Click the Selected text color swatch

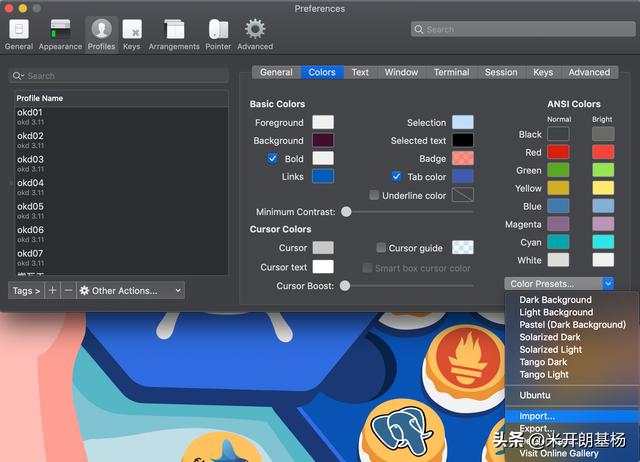coord(463,140)
